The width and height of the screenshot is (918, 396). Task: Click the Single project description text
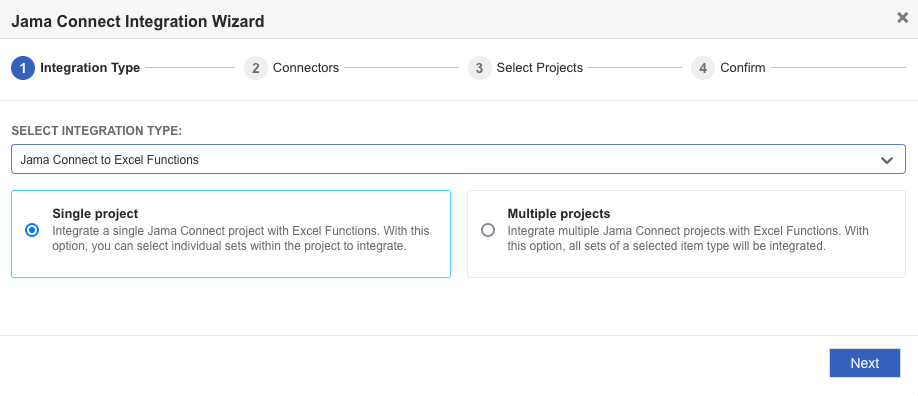pyautogui.click(x=241, y=238)
